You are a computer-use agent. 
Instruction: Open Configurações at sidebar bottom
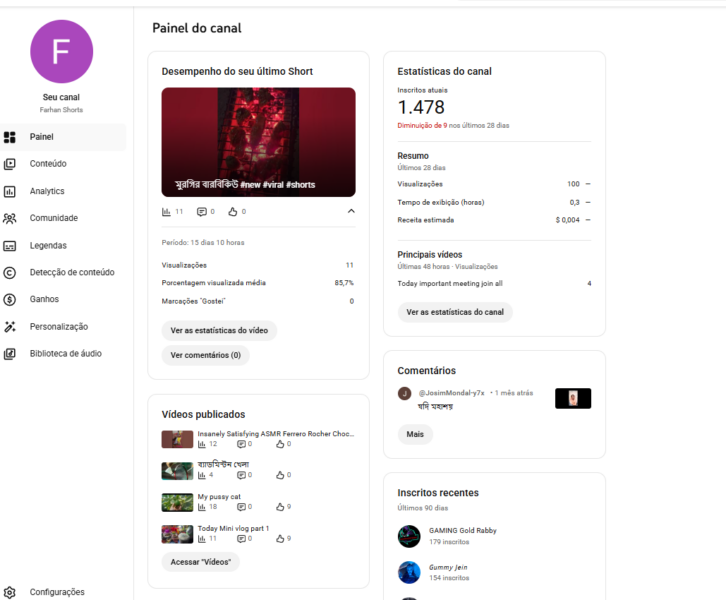point(63,592)
